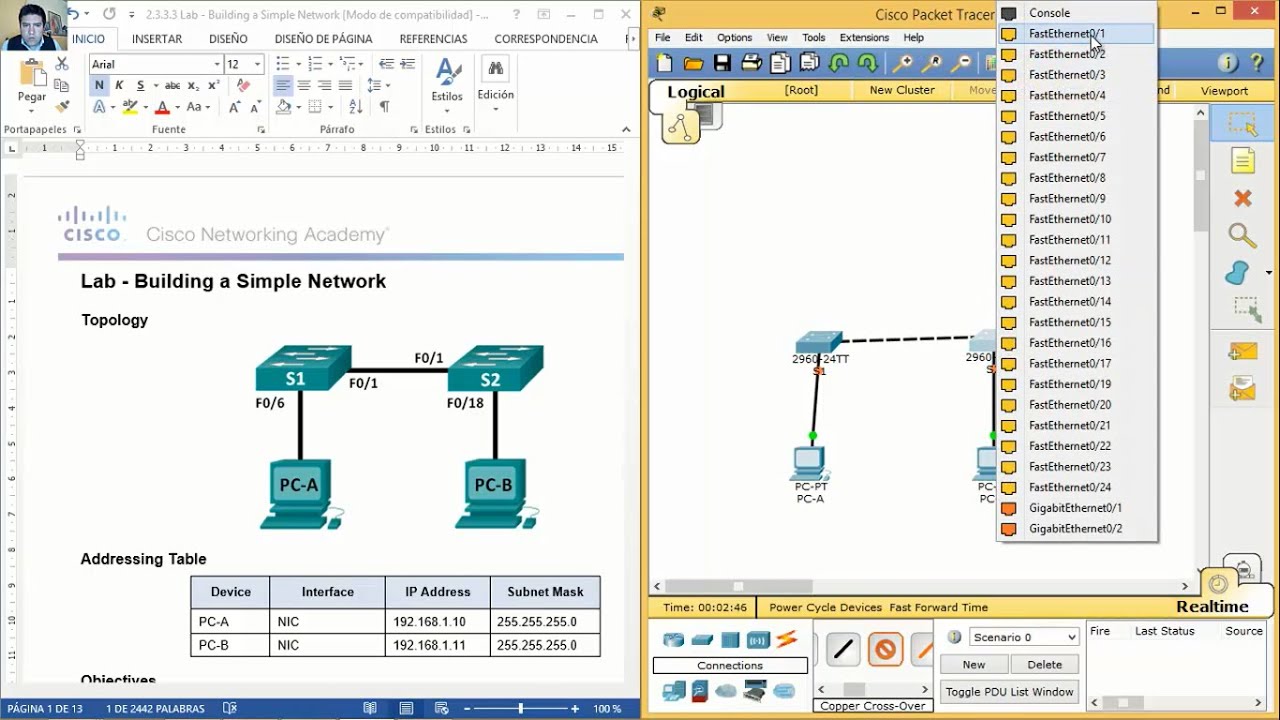The width and height of the screenshot is (1280, 720).
Task: Select FastEthernet0/12 port entry
Action: 1076,260
